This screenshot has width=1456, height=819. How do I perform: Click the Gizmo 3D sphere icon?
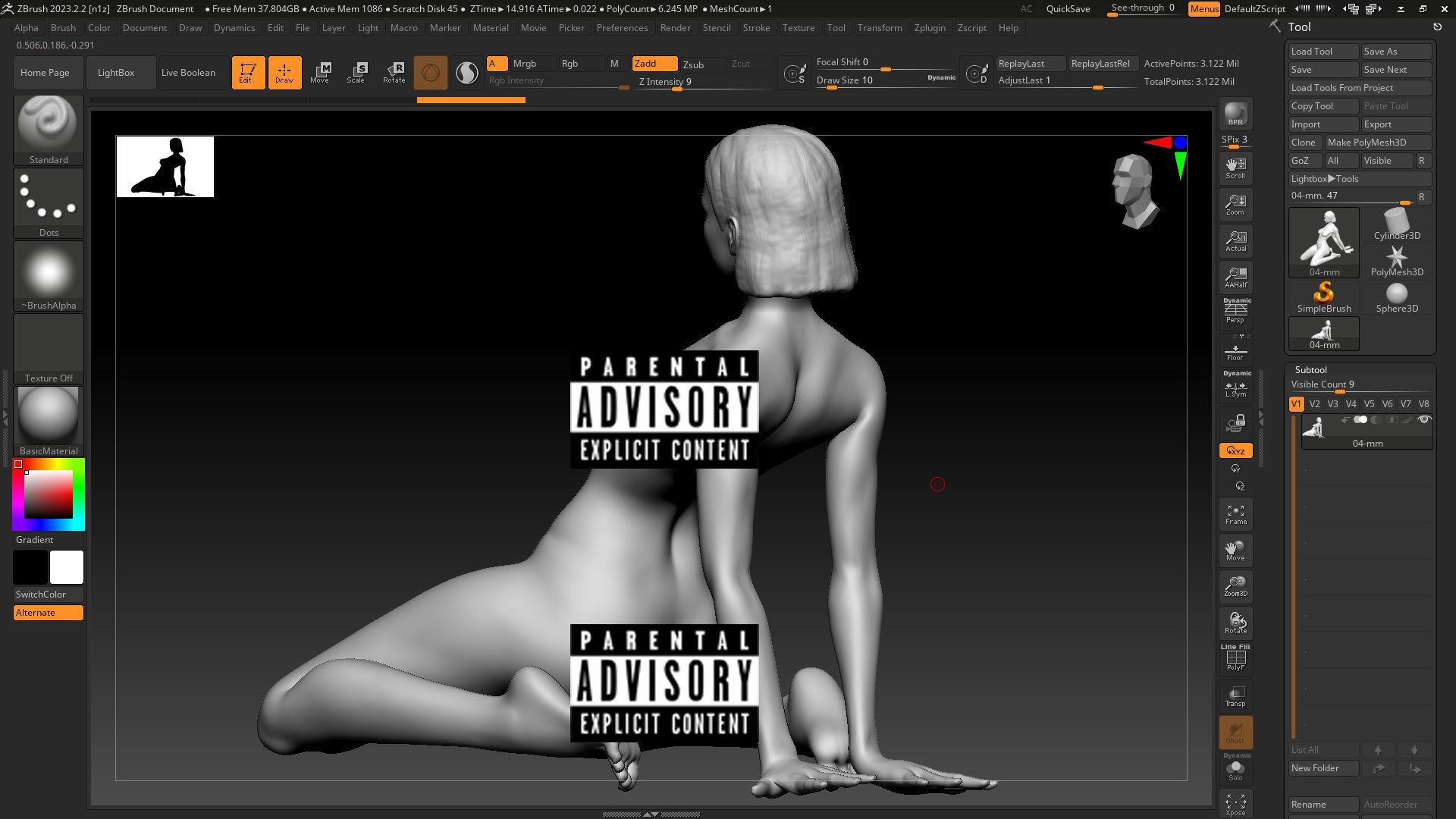(430, 73)
